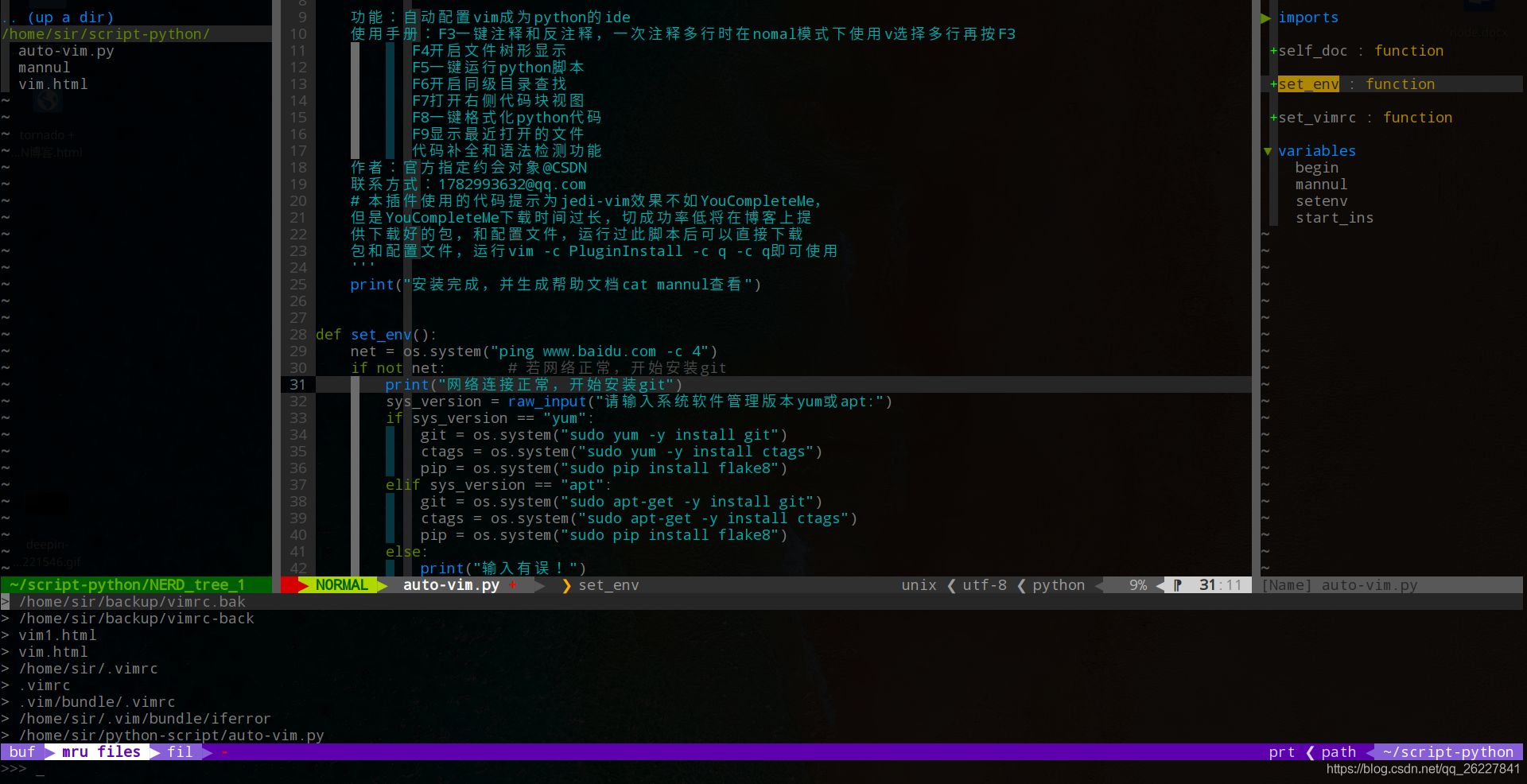Select /home/sir/backup/vimrc-back in CtrlP list
The height and width of the screenshot is (784, 1527).
coord(136,619)
